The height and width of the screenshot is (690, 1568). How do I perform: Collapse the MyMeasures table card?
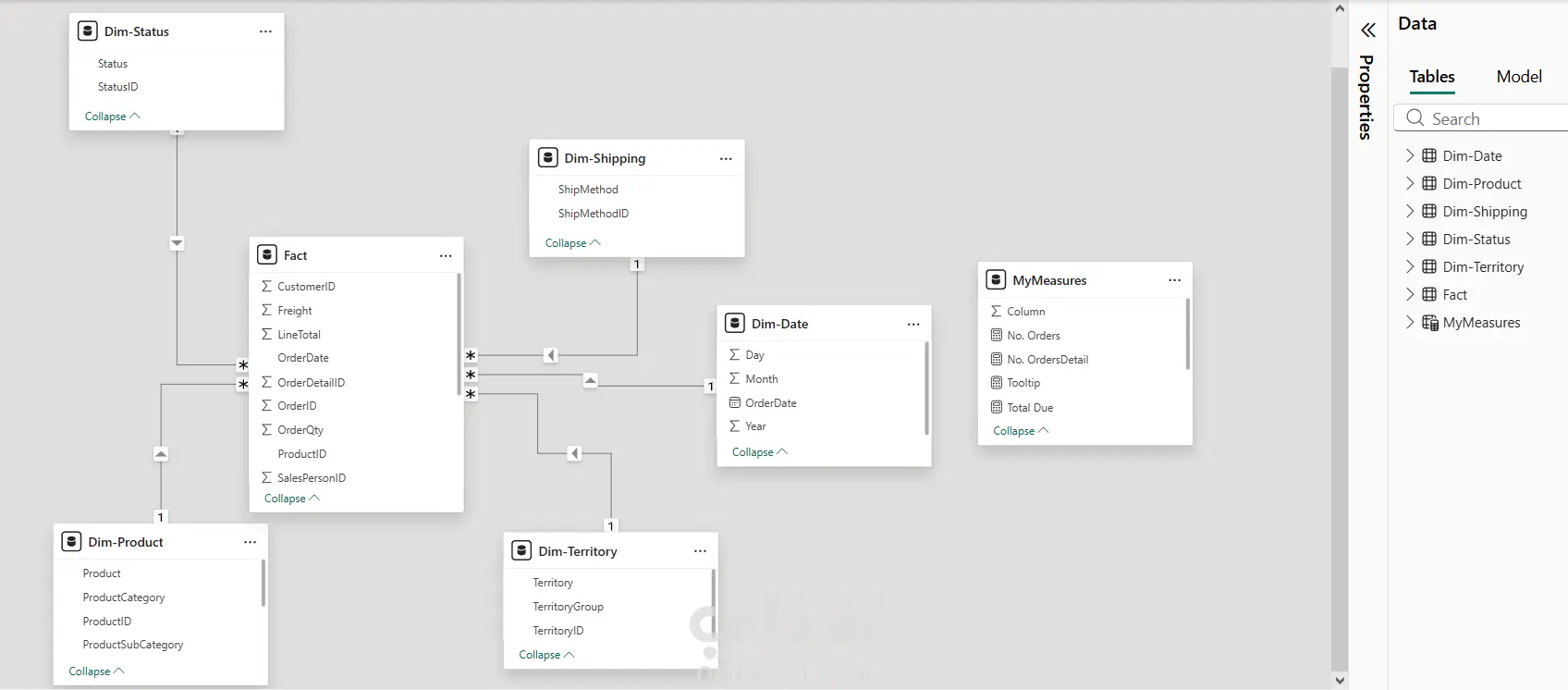coord(1021,431)
